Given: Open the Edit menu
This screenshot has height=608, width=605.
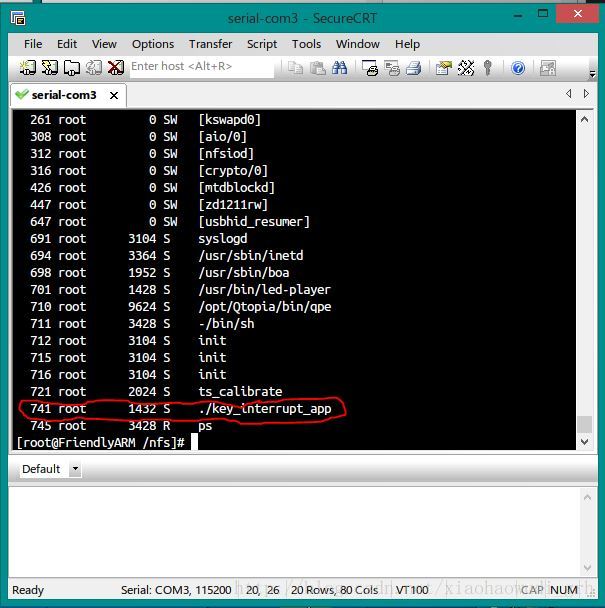Looking at the screenshot, I should tap(67, 44).
